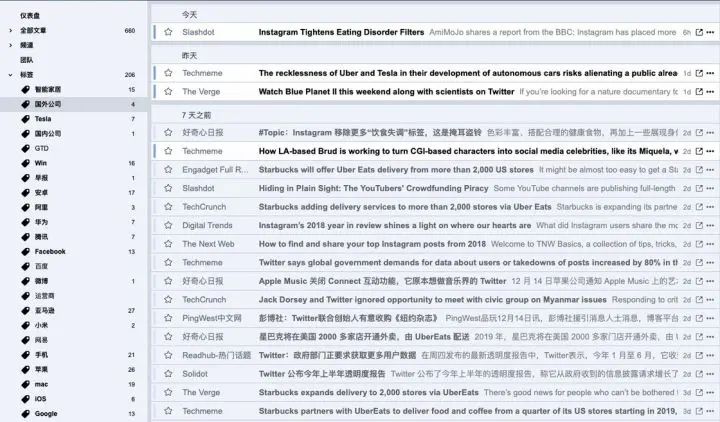Screen dimensions: 720x422
Task: Click the 今天 date group header
Action: pyautogui.click(x=189, y=15)
